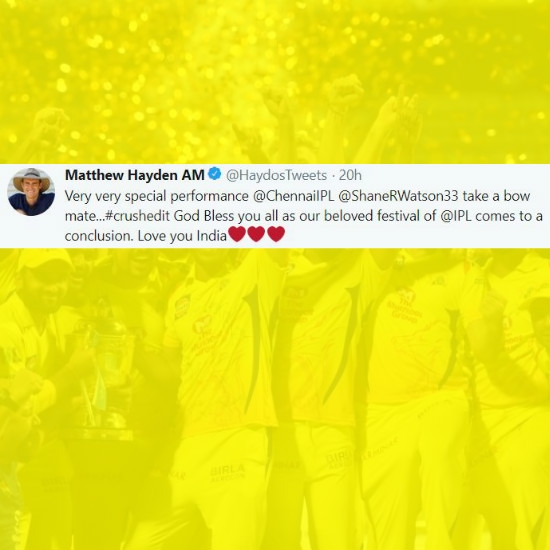This screenshot has width=550, height=550.
Task: Click the 'Love you India' text
Action: pyautogui.click(x=182, y=236)
